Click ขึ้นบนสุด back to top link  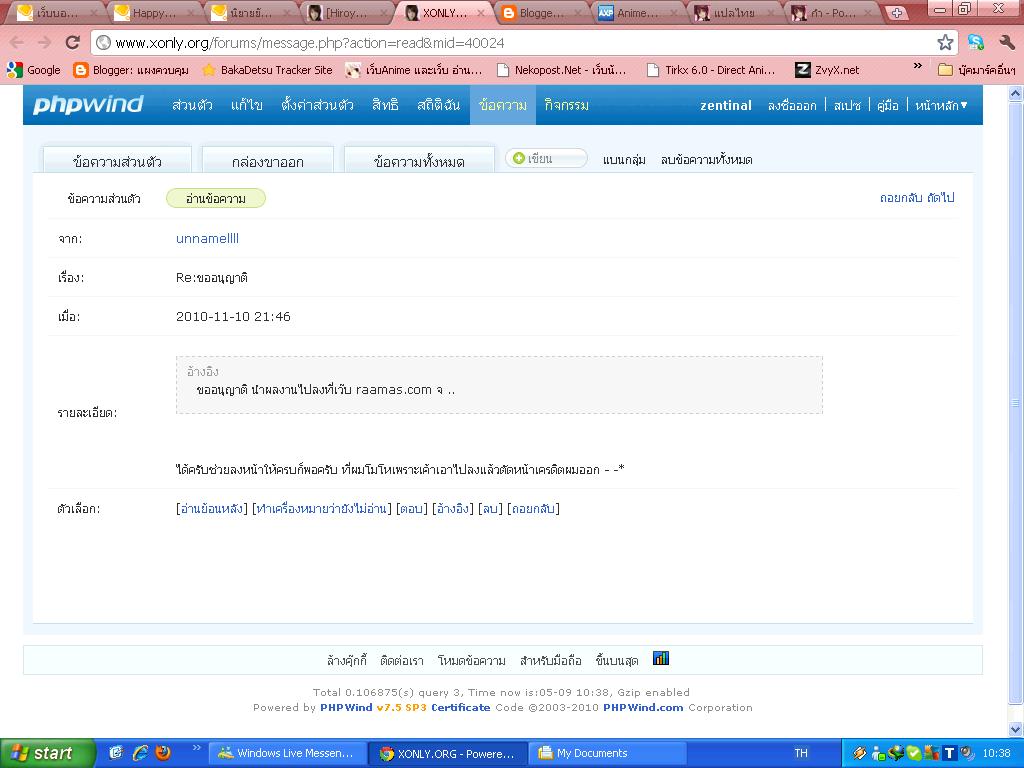tap(616, 660)
